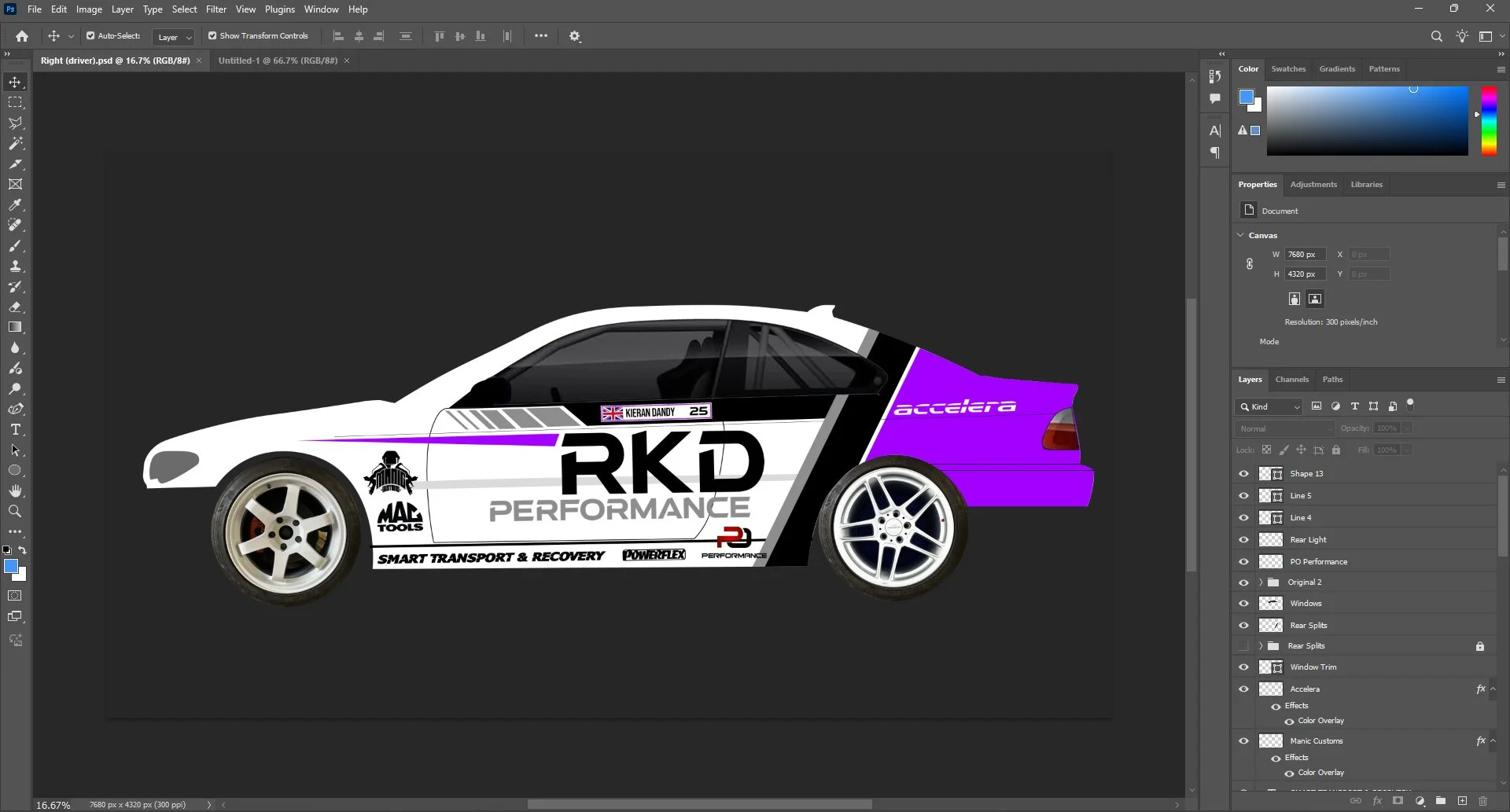The image size is (1510, 812).
Task: Switch to the Swatches tab
Action: coord(1288,69)
